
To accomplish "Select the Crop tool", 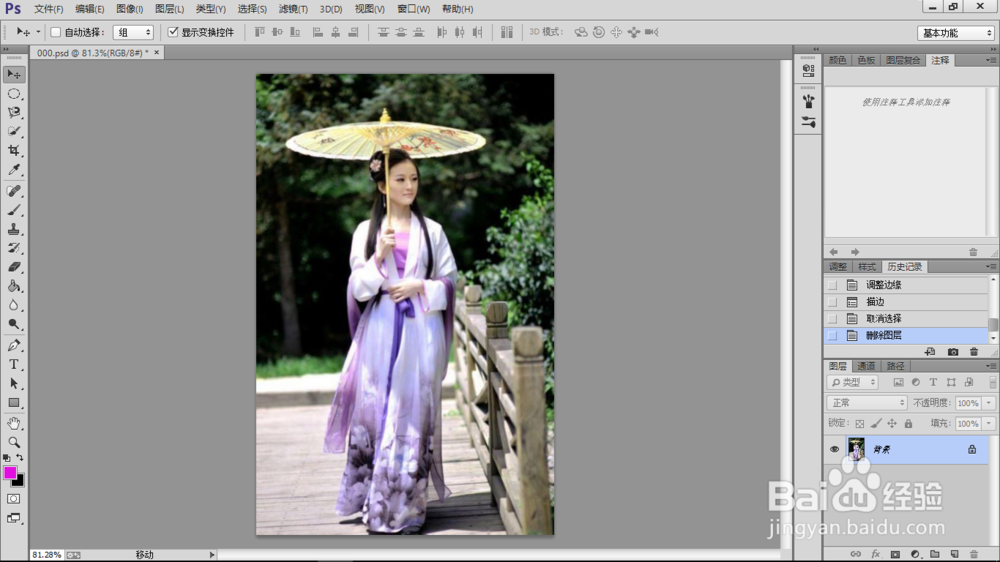I will (13, 151).
